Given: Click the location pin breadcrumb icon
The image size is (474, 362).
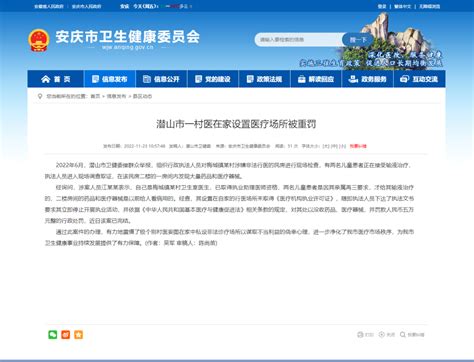Looking at the screenshot, I should (x=40, y=96).
